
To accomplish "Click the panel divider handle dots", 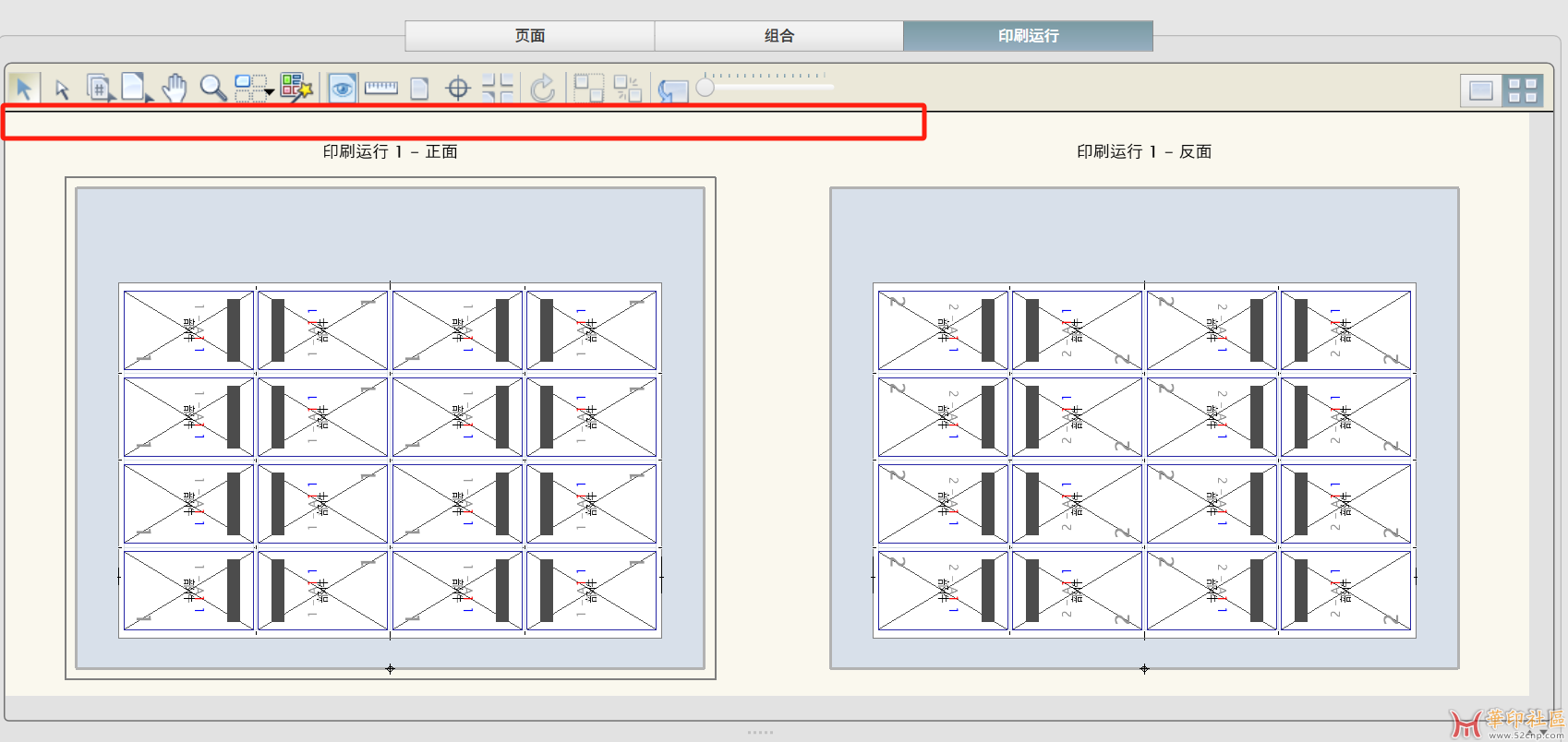I will (x=760, y=732).
